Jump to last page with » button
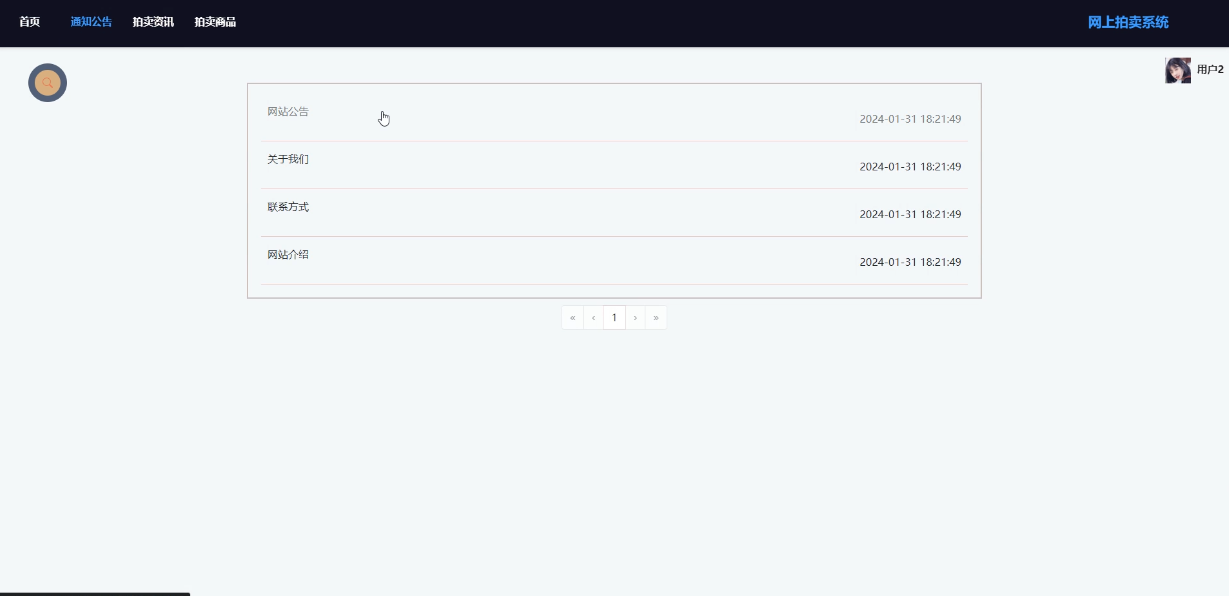 click(656, 318)
